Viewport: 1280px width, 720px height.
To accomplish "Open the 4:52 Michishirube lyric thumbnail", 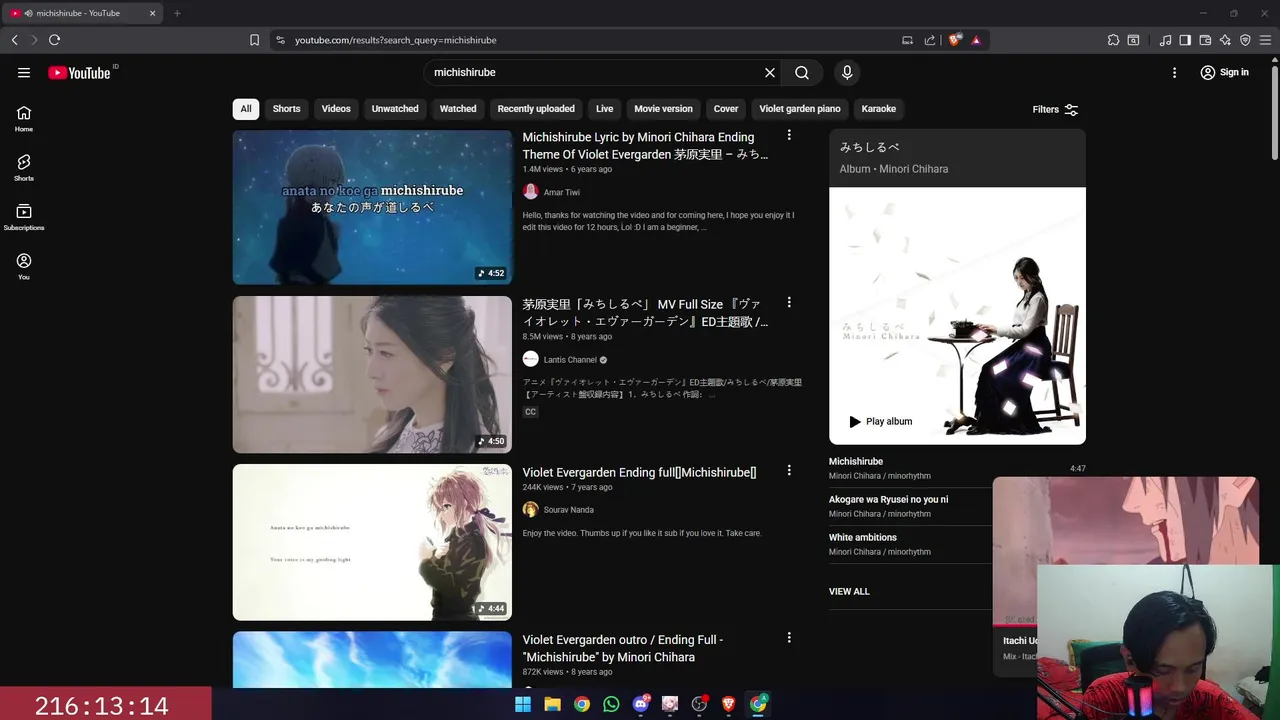I will pos(372,207).
